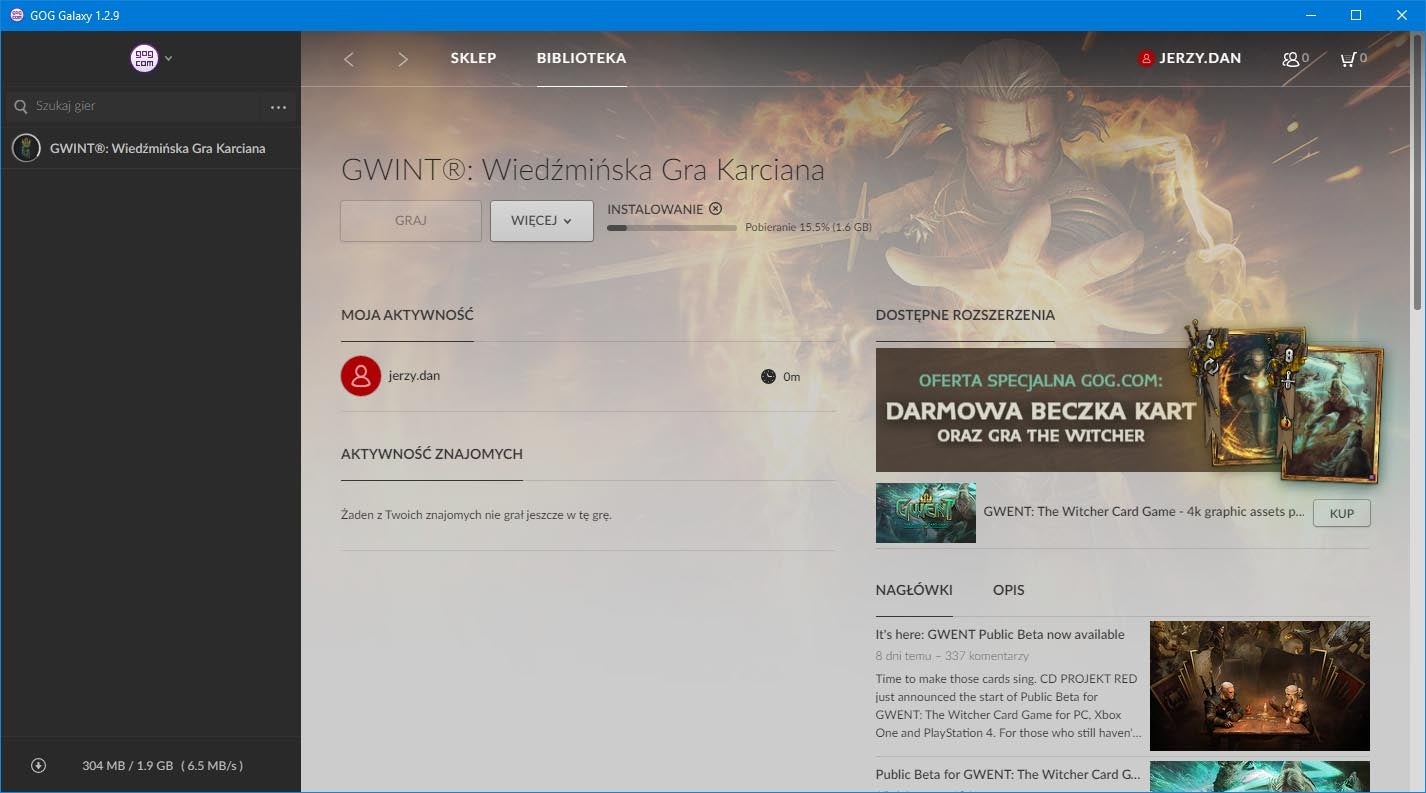1426x793 pixels.
Task: Open the GWENT Public Beta news headline
Action: click(x=999, y=634)
